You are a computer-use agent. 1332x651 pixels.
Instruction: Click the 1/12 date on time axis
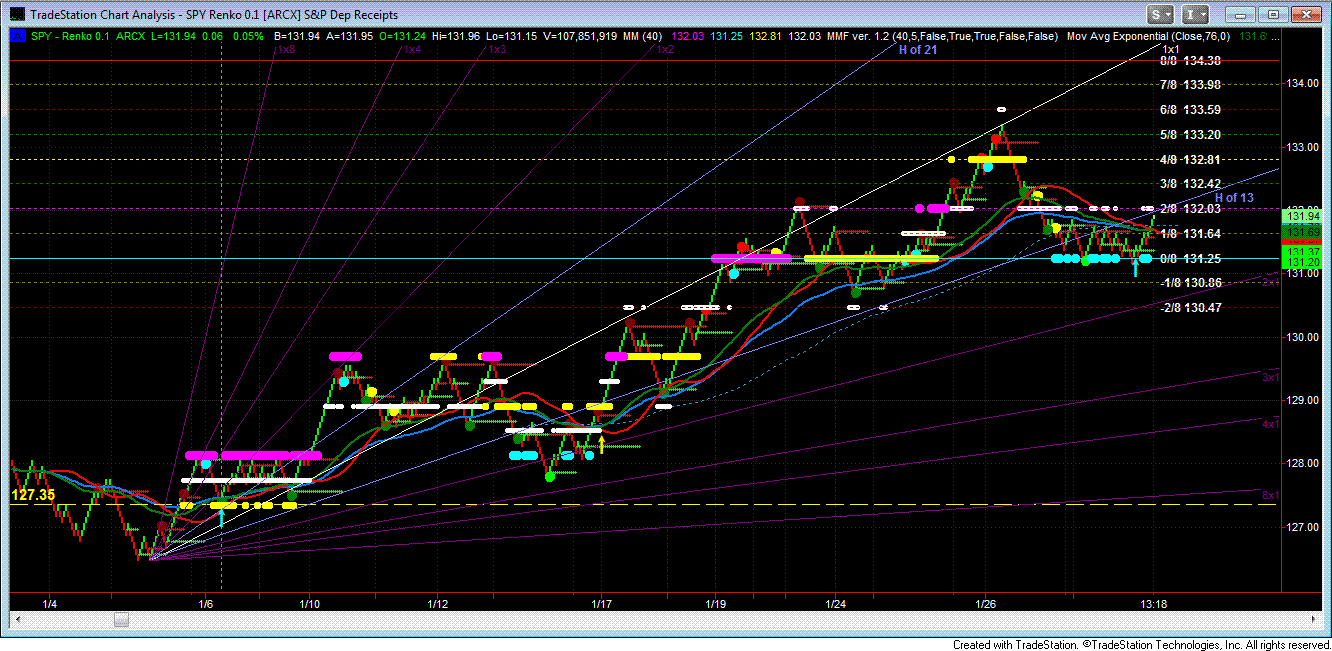click(437, 604)
